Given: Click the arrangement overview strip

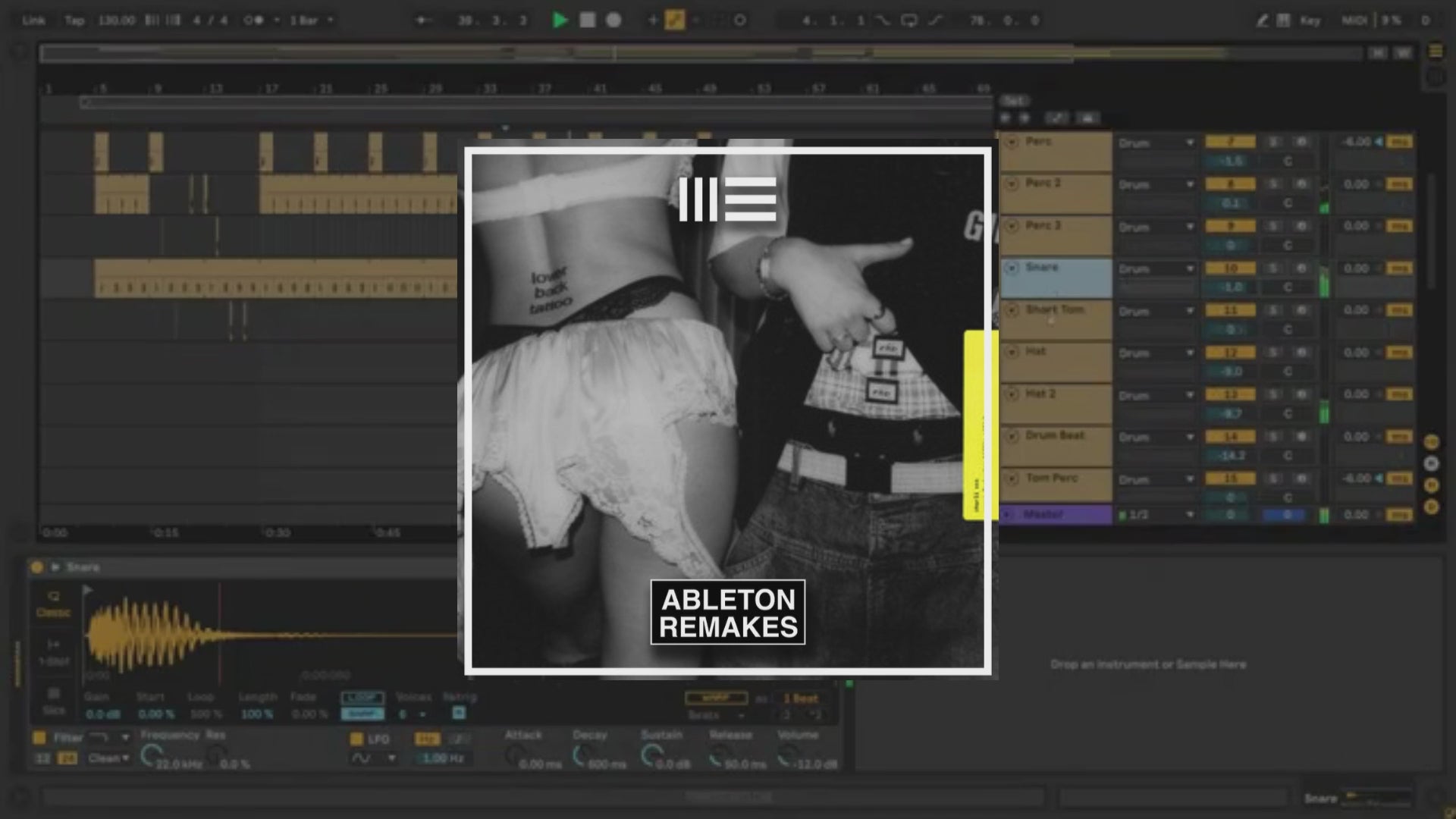Looking at the screenshot, I should pyautogui.click(x=701, y=52).
